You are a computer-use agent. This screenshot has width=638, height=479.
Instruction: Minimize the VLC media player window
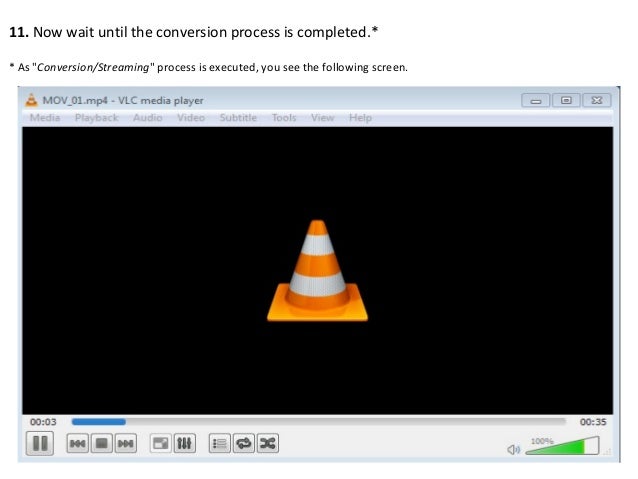(x=536, y=100)
